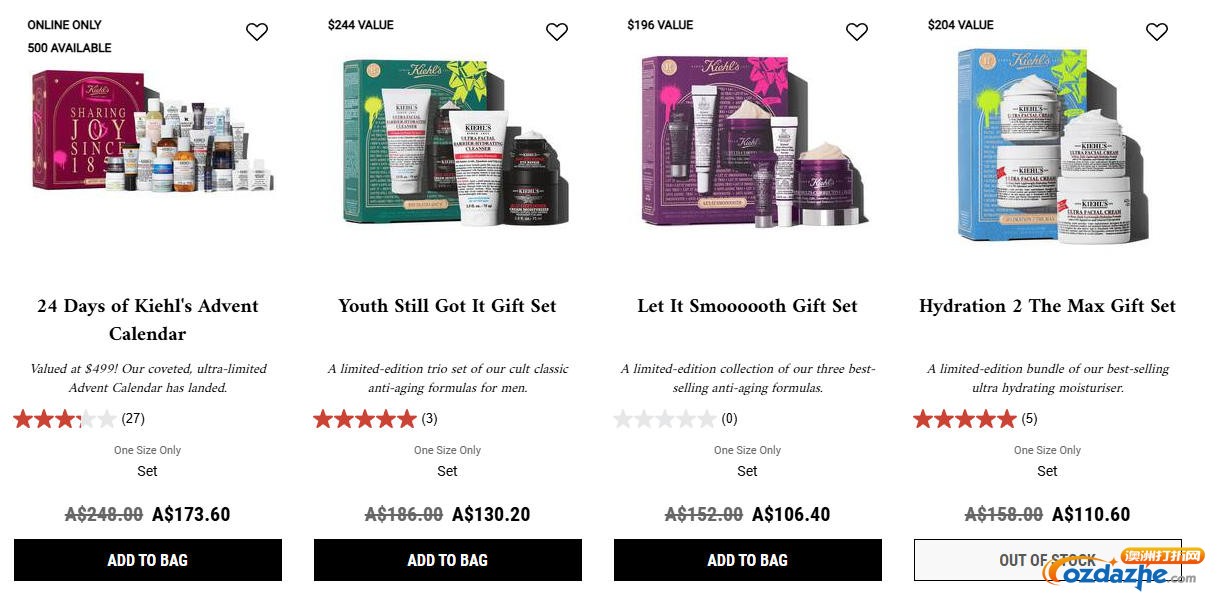The height and width of the screenshot is (603, 1227).
Task: Open the Advent Calendar star rating reviews
Action: 79,419
